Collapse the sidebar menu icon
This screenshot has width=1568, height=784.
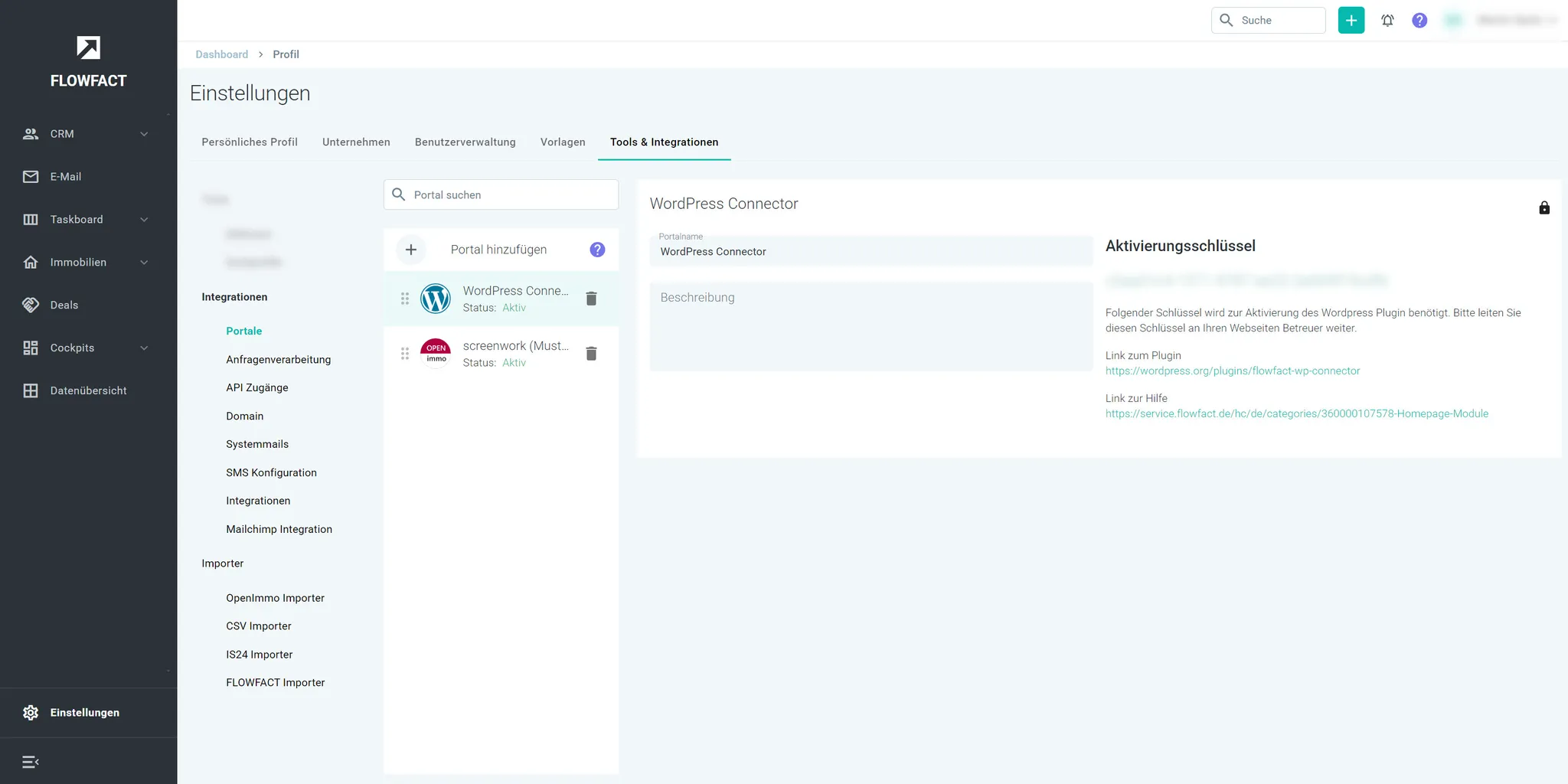point(31,762)
